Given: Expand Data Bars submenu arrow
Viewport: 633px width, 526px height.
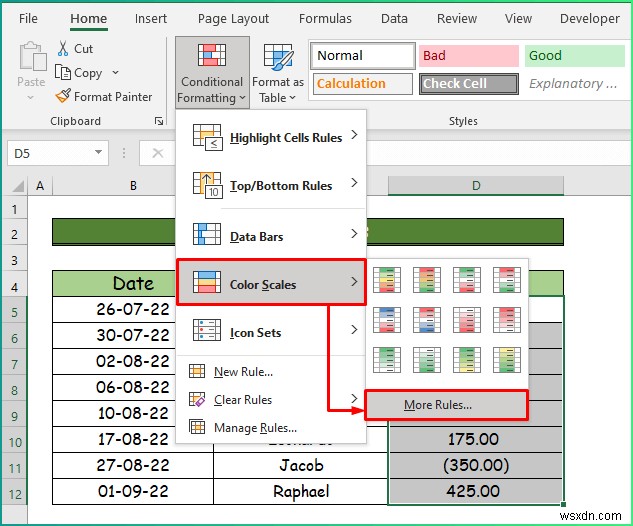Looking at the screenshot, I should (354, 233).
